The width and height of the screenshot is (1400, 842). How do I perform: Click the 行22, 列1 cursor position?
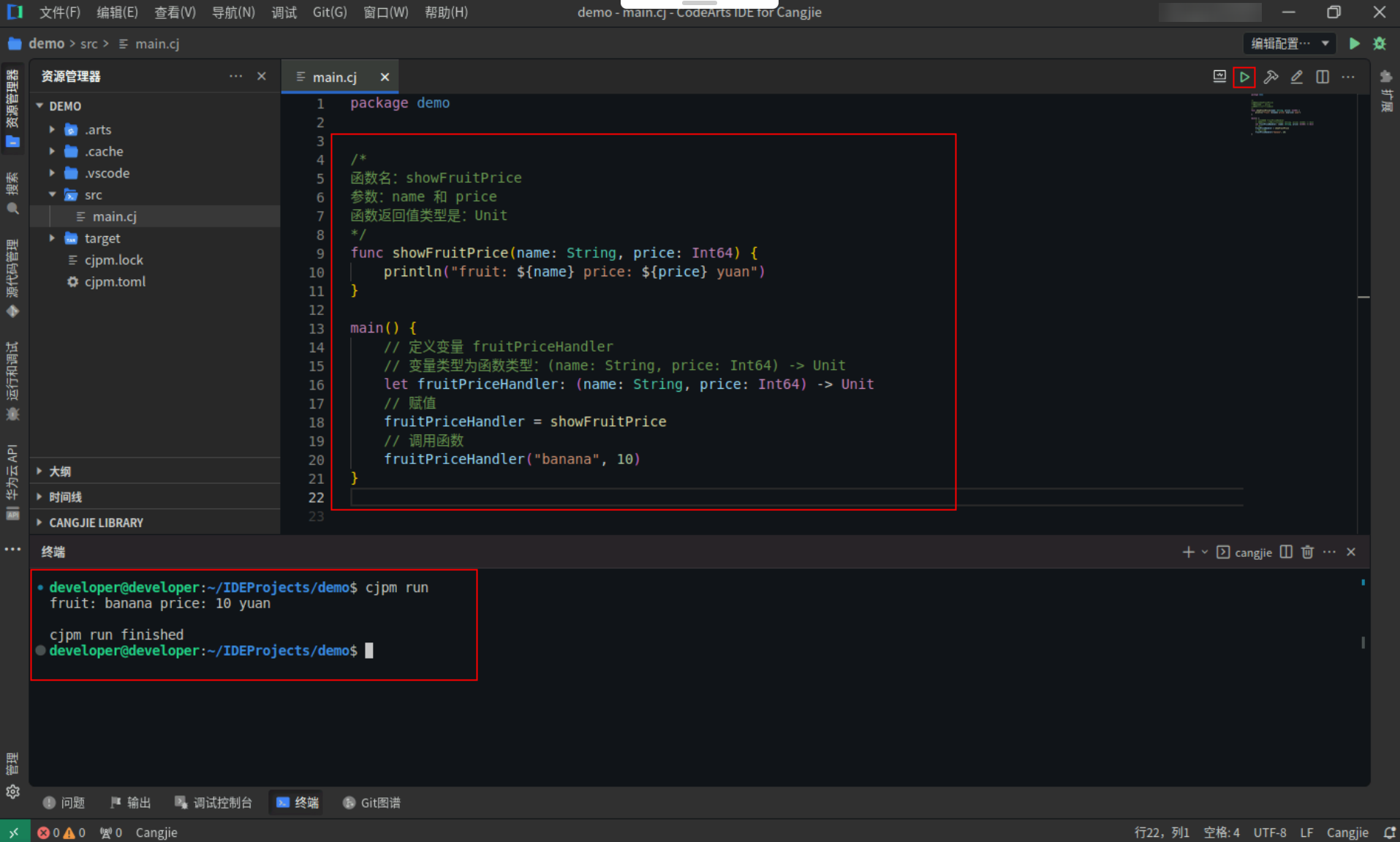click(x=1161, y=832)
